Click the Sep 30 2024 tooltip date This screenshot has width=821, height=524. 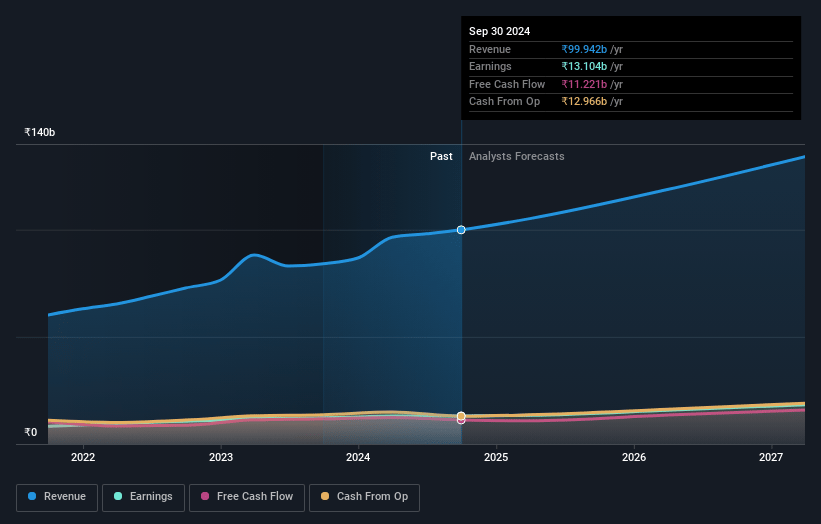(x=499, y=31)
